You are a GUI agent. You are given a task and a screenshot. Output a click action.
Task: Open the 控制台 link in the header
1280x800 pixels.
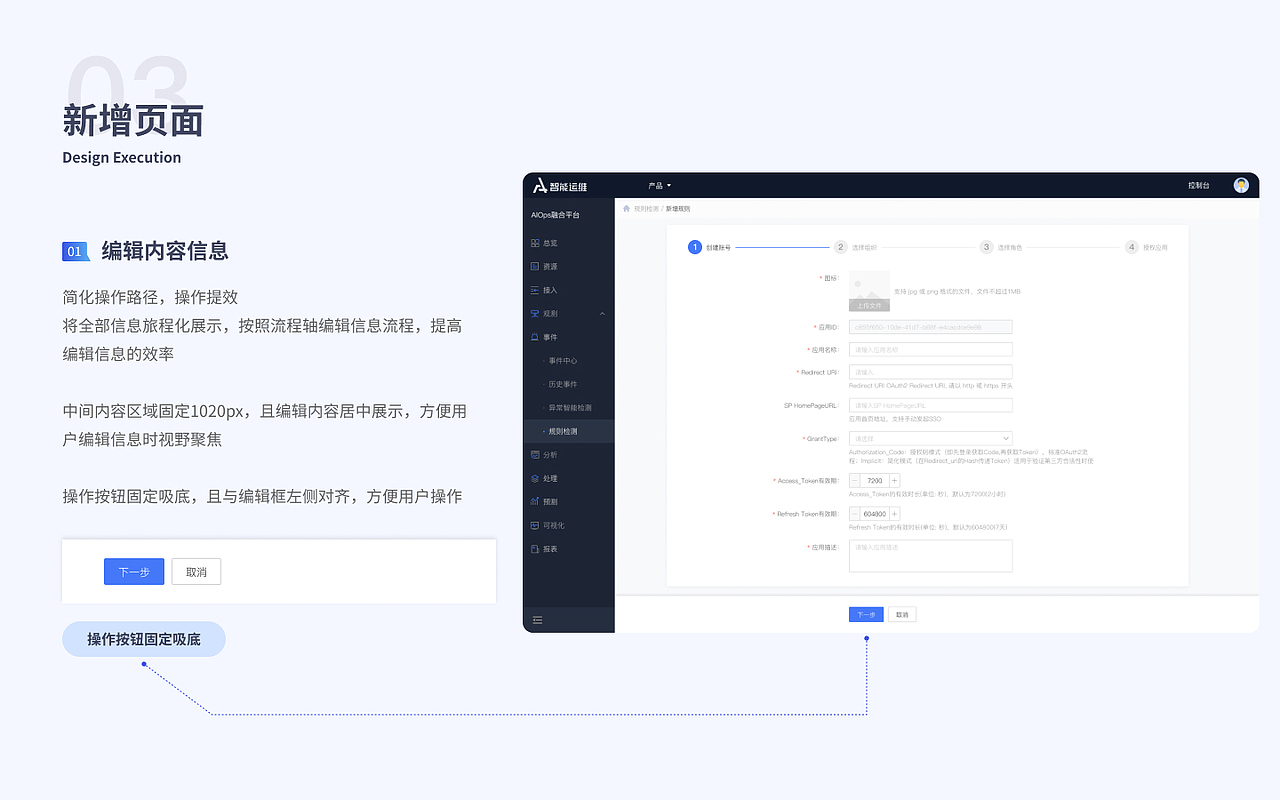click(1198, 186)
